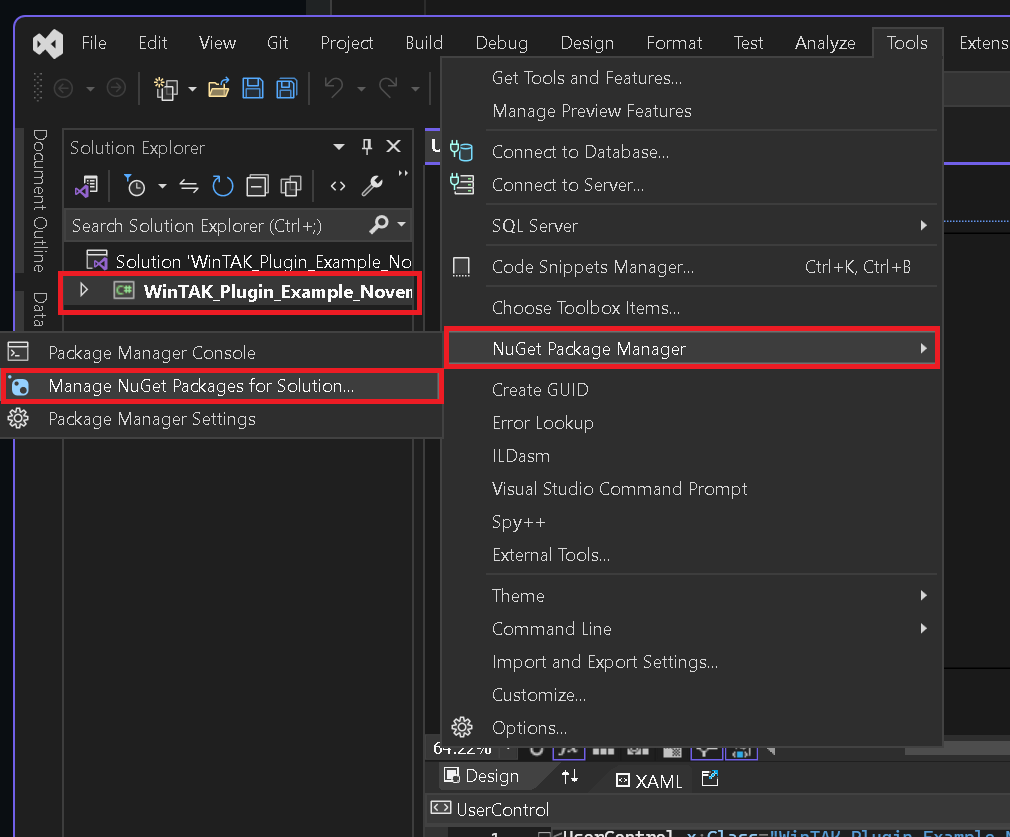This screenshot has height=837, width=1010.
Task: Click the Navigate Forward arrow icon
Action: tap(116, 88)
